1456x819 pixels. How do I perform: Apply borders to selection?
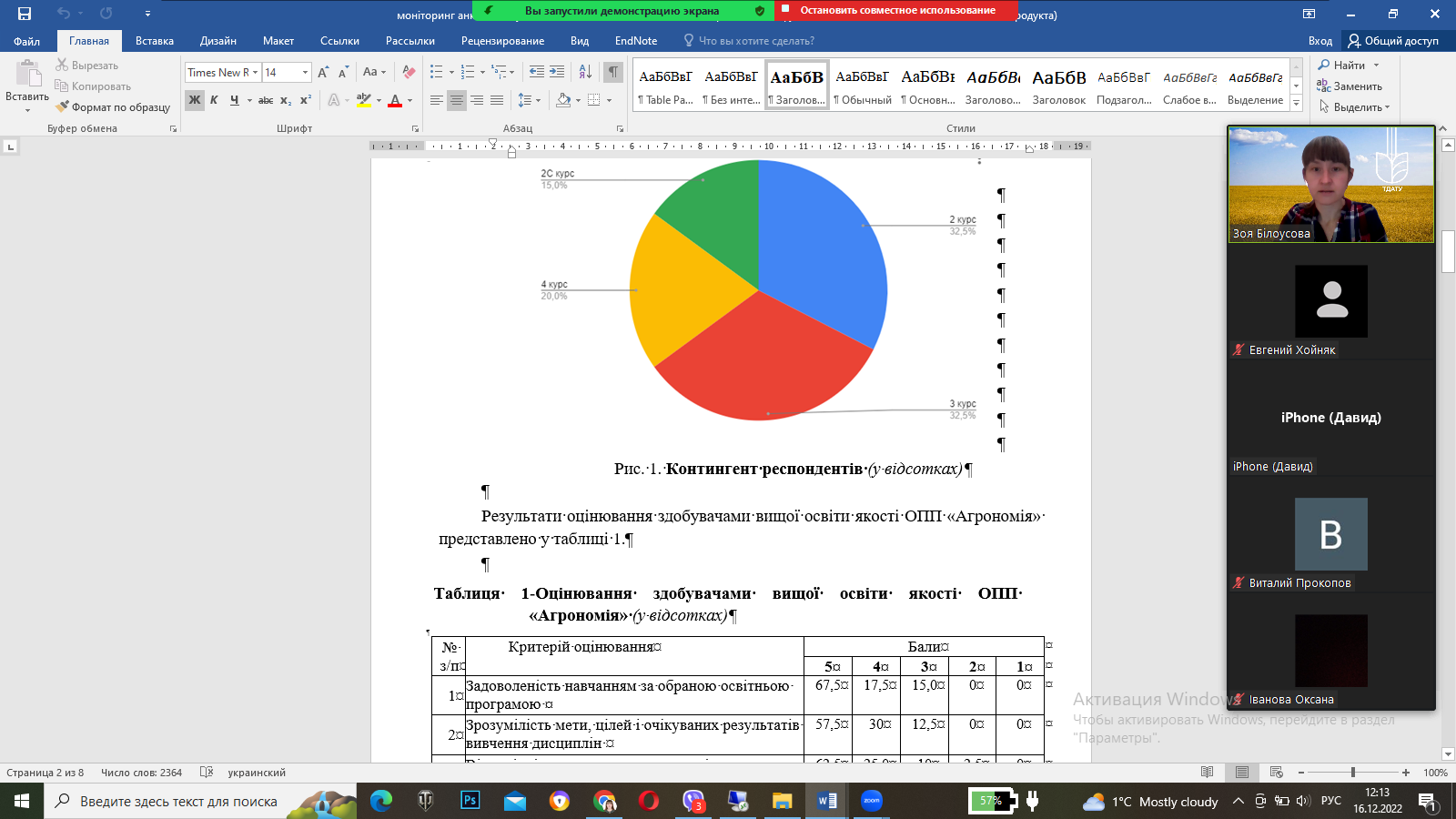(x=594, y=100)
